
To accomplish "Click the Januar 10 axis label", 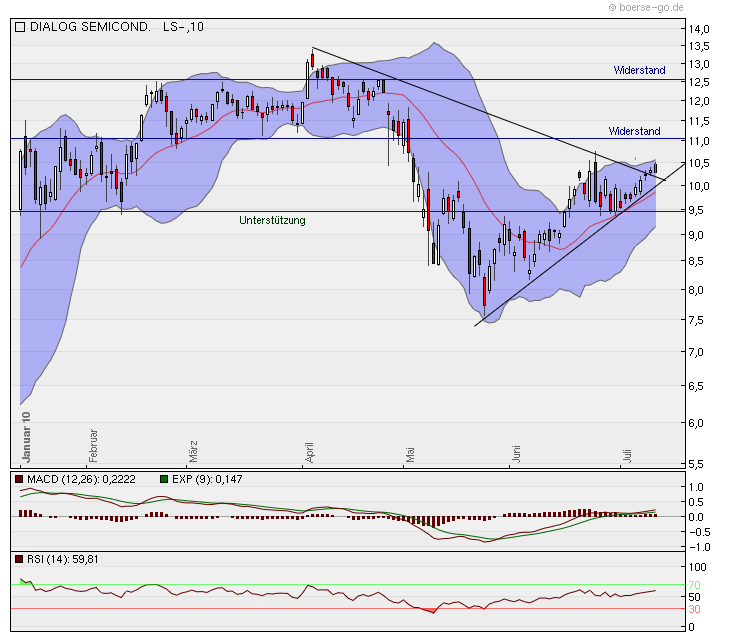I will 26,437.
